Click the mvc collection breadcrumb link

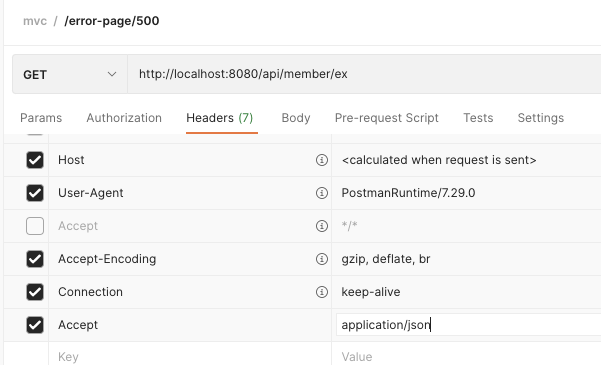[35, 21]
